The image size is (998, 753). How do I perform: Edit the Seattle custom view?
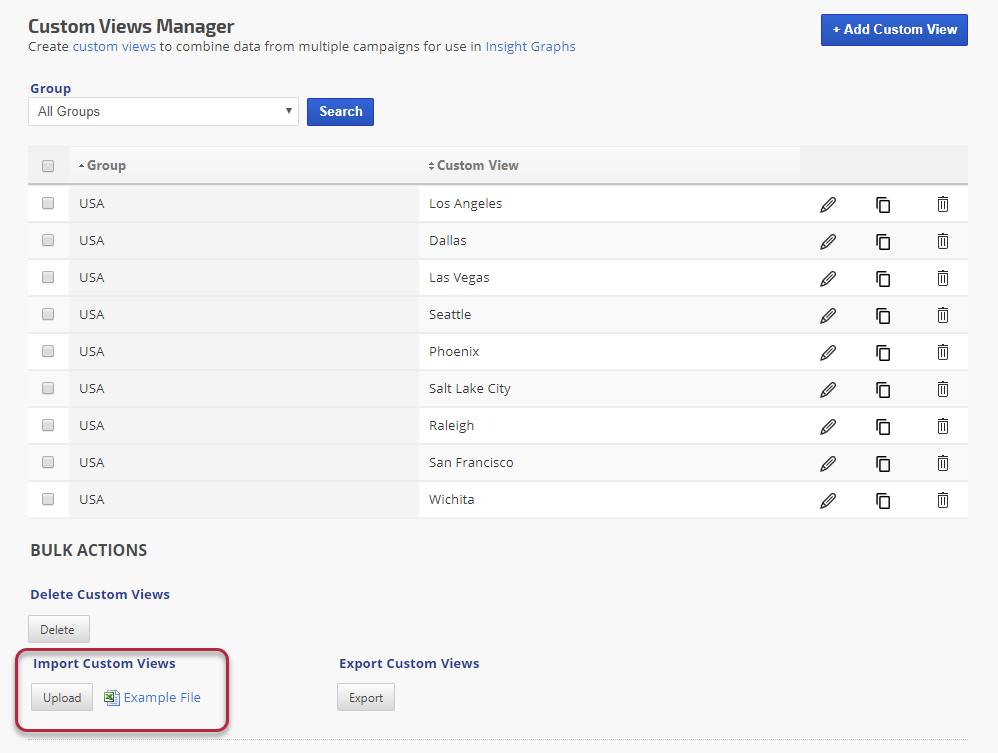827,315
